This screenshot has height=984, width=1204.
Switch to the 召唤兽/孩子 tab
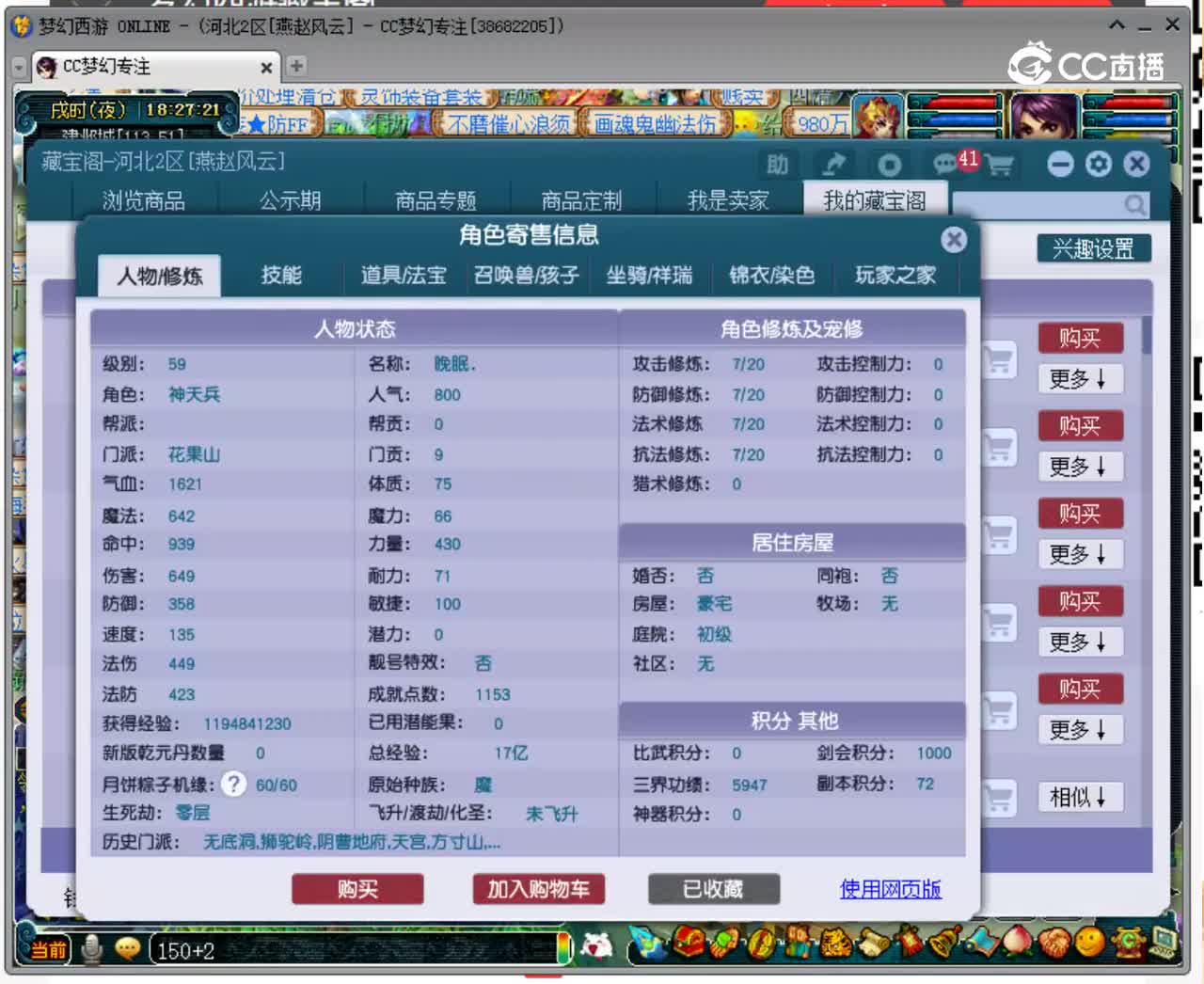(x=526, y=275)
